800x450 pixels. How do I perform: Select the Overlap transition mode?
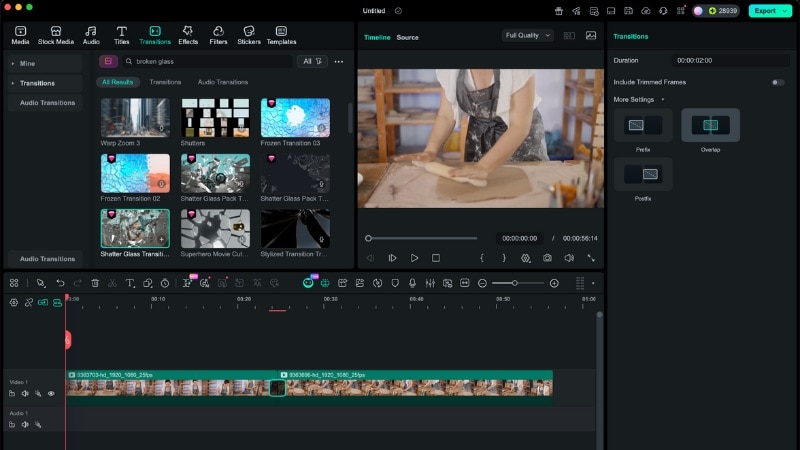click(710, 126)
